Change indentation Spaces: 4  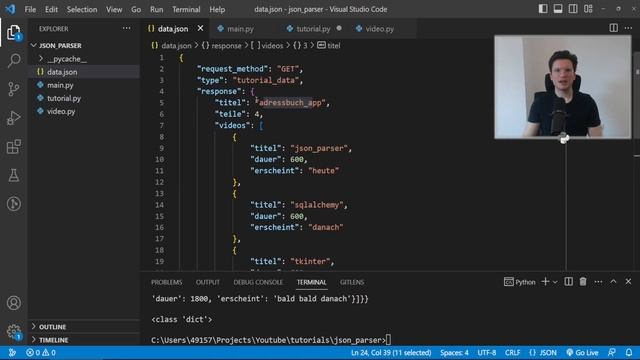454,353
